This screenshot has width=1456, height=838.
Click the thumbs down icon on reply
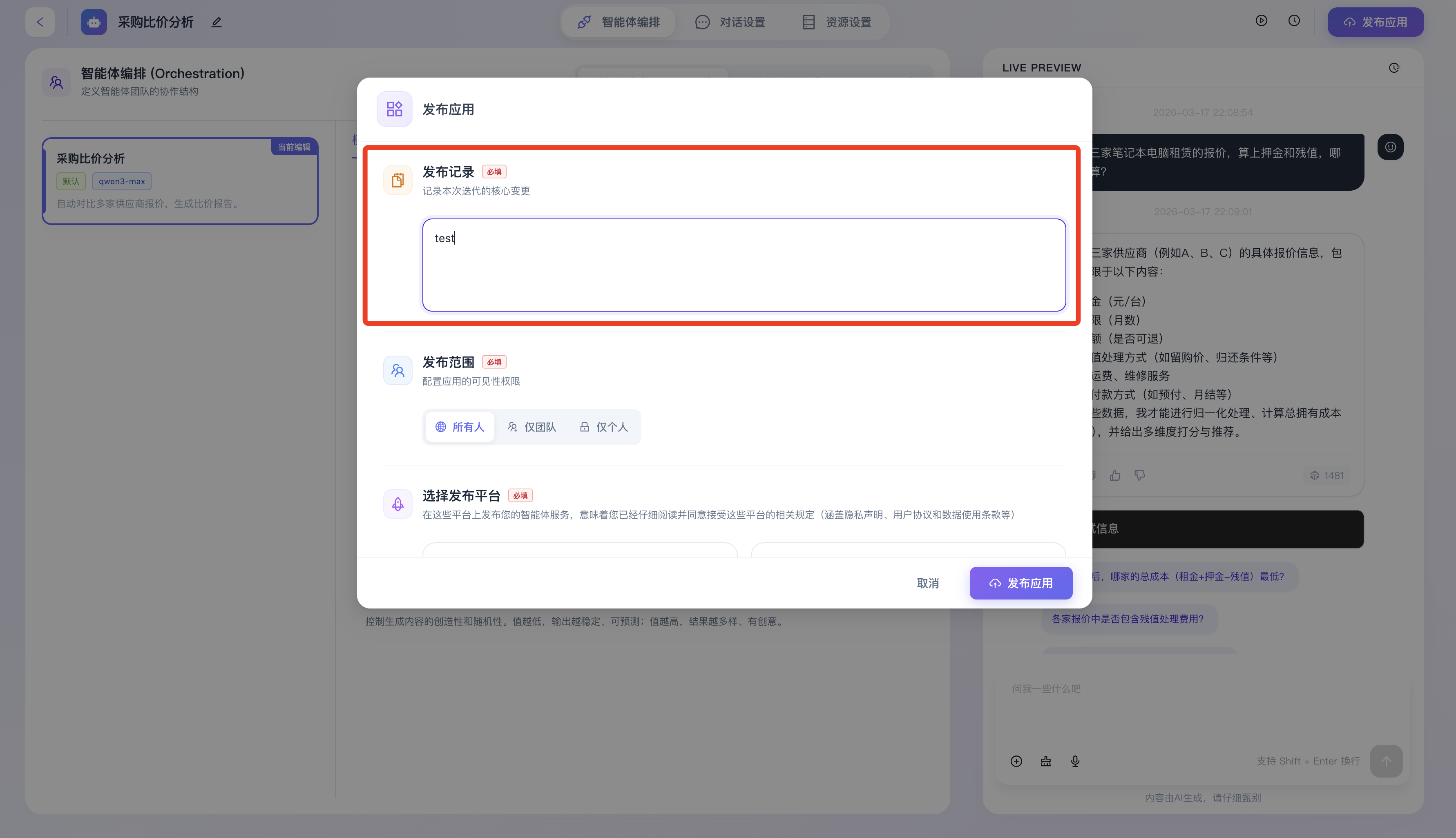coord(1139,475)
